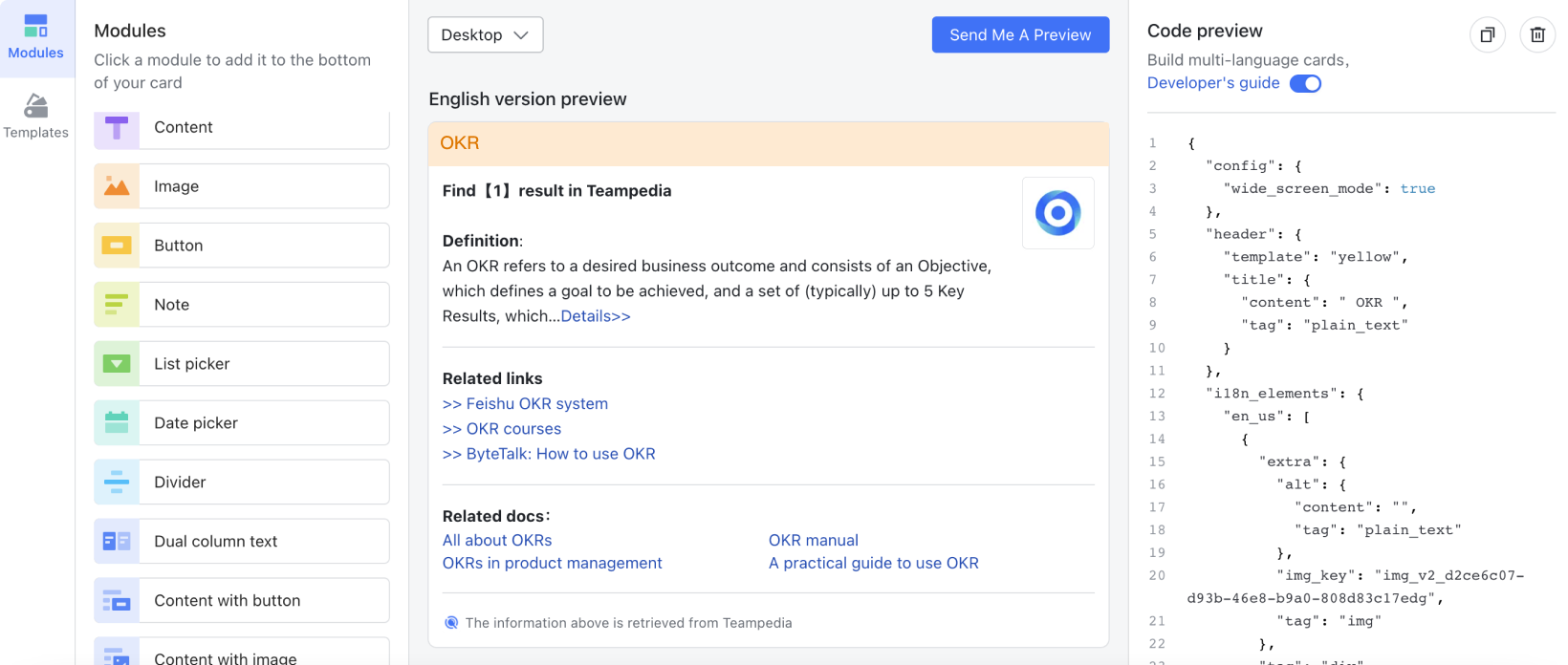The image size is (1568, 665).
Task: Click the Dual column text icon
Action: tap(117, 542)
